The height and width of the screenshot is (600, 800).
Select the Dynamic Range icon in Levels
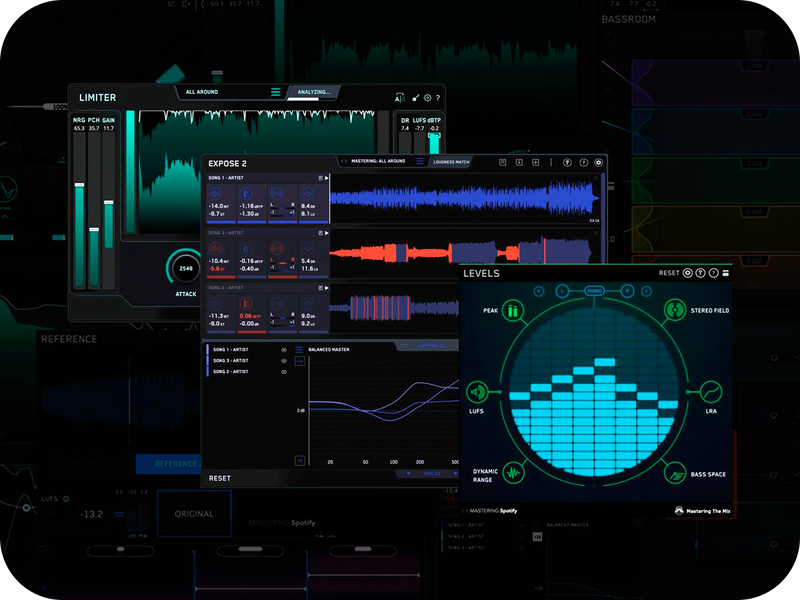click(x=514, y=472)
